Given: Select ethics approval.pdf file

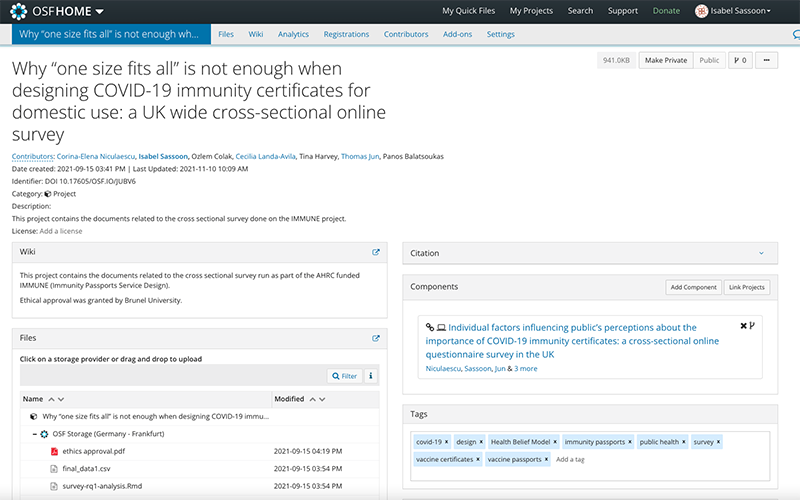Looking at the screenshot, I should click(93, 451).
